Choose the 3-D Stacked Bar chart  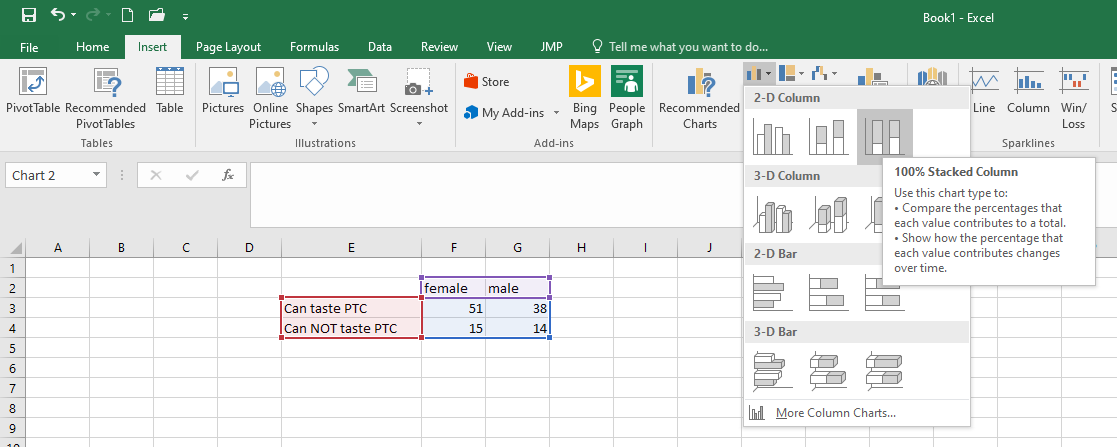tap(828, 370)
